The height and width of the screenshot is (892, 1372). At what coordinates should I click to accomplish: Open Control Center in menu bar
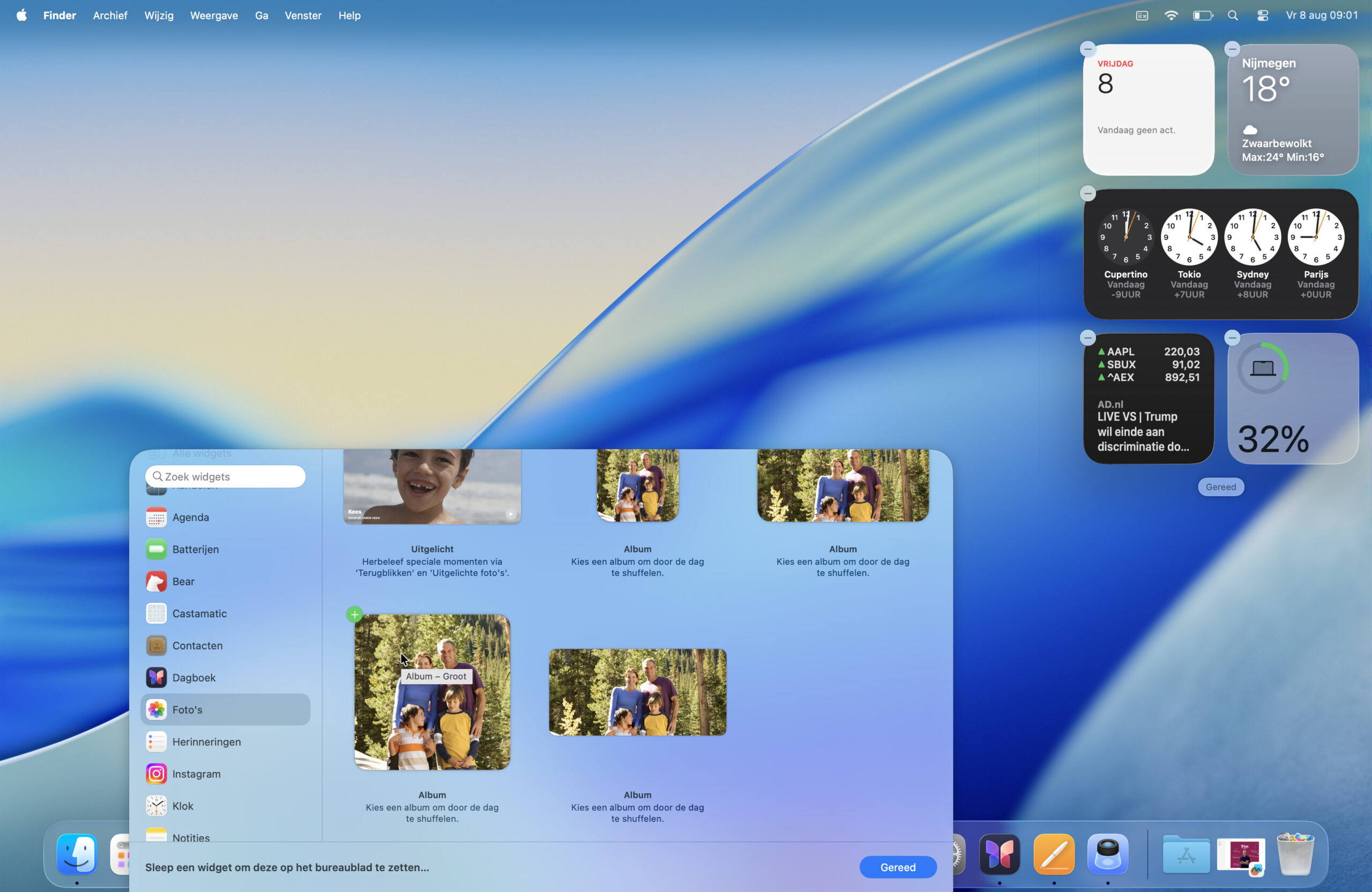(x=1263, y=16)
